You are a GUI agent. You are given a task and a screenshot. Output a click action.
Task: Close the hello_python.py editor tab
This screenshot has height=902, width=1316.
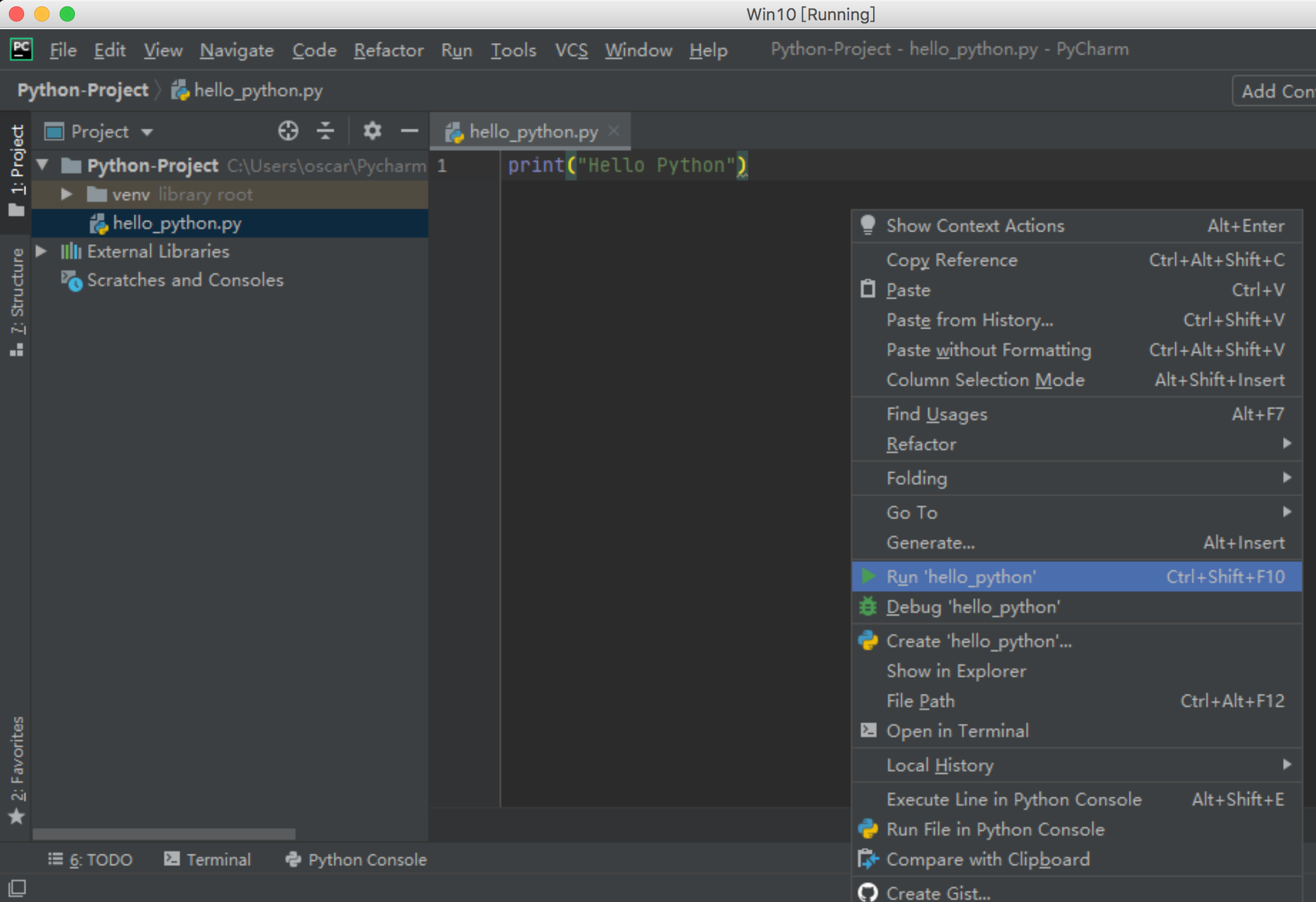tap(614, 131)
